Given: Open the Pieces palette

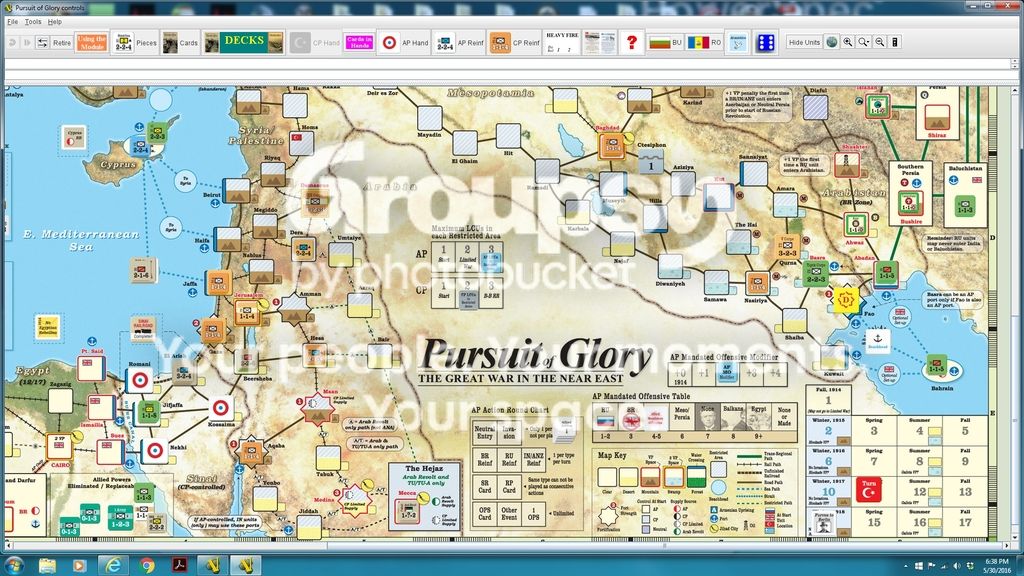Looking at the screenshot, I should pyautogui.click(x=135, y=42).
